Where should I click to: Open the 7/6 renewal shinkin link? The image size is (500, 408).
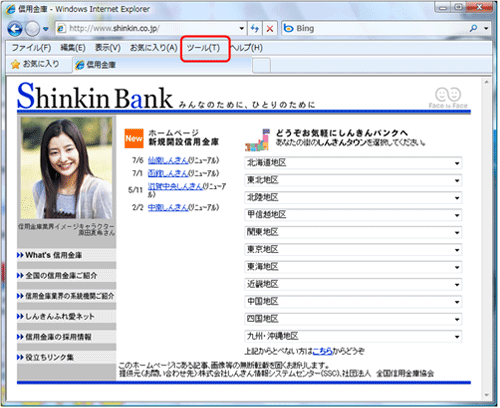click(168, 161)
